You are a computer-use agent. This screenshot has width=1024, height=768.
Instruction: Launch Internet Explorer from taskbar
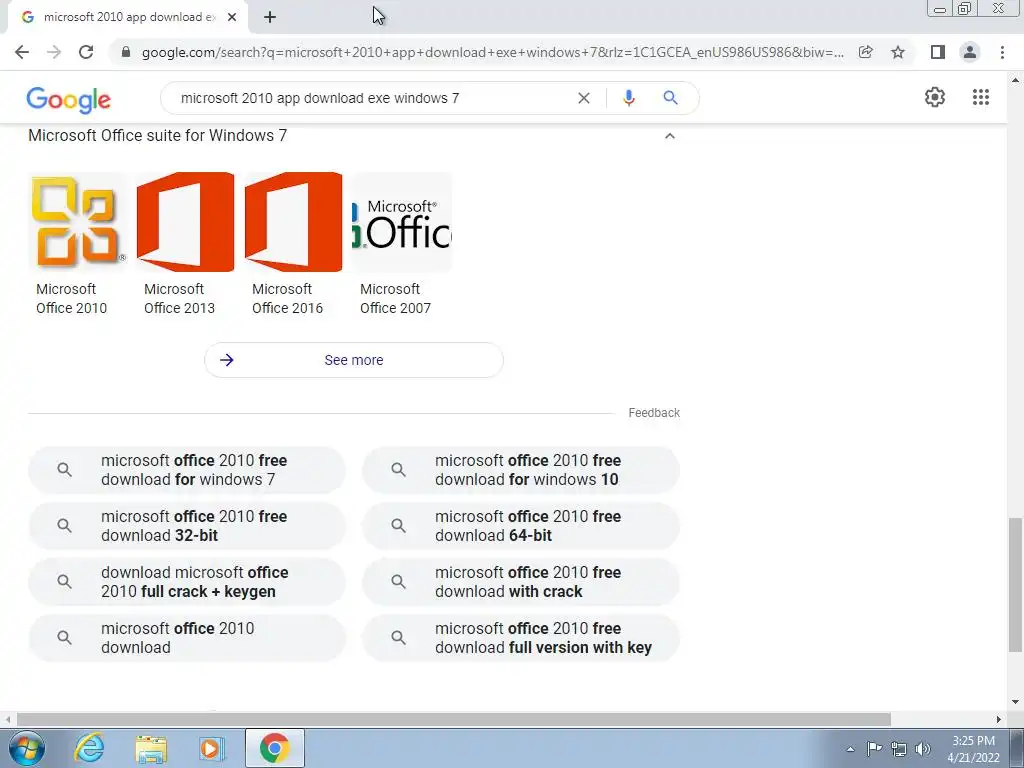(x=89, y=748)
